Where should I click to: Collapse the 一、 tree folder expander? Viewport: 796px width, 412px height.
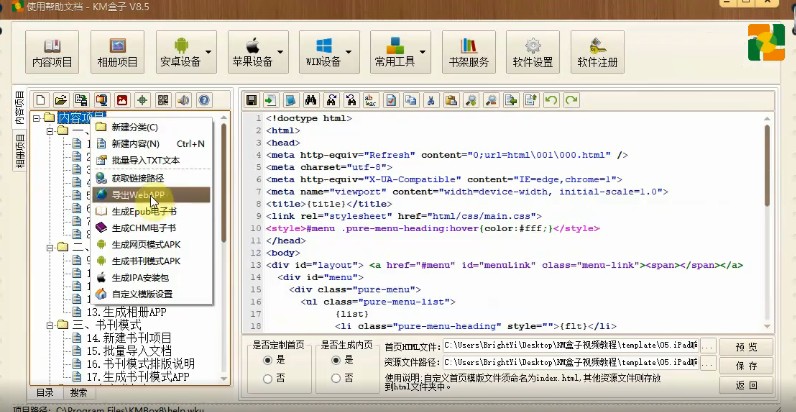point(50,131)
